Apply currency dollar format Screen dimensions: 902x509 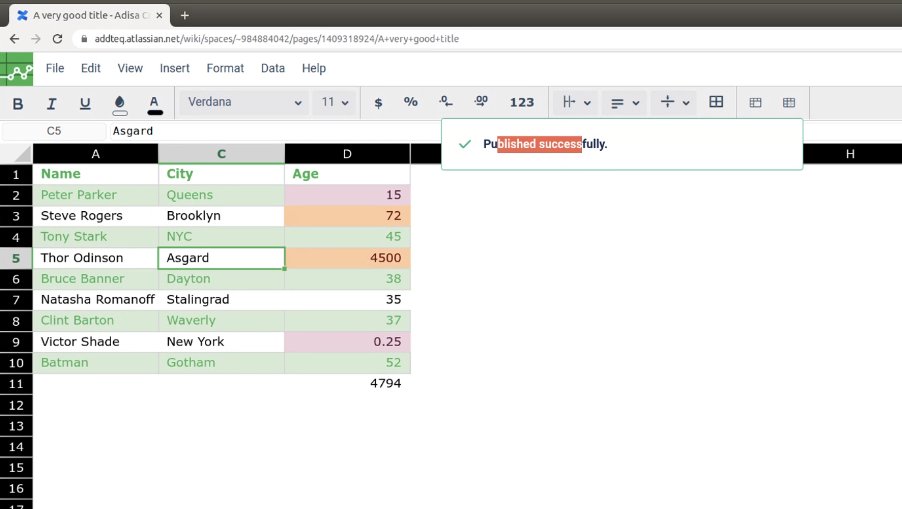378,102
